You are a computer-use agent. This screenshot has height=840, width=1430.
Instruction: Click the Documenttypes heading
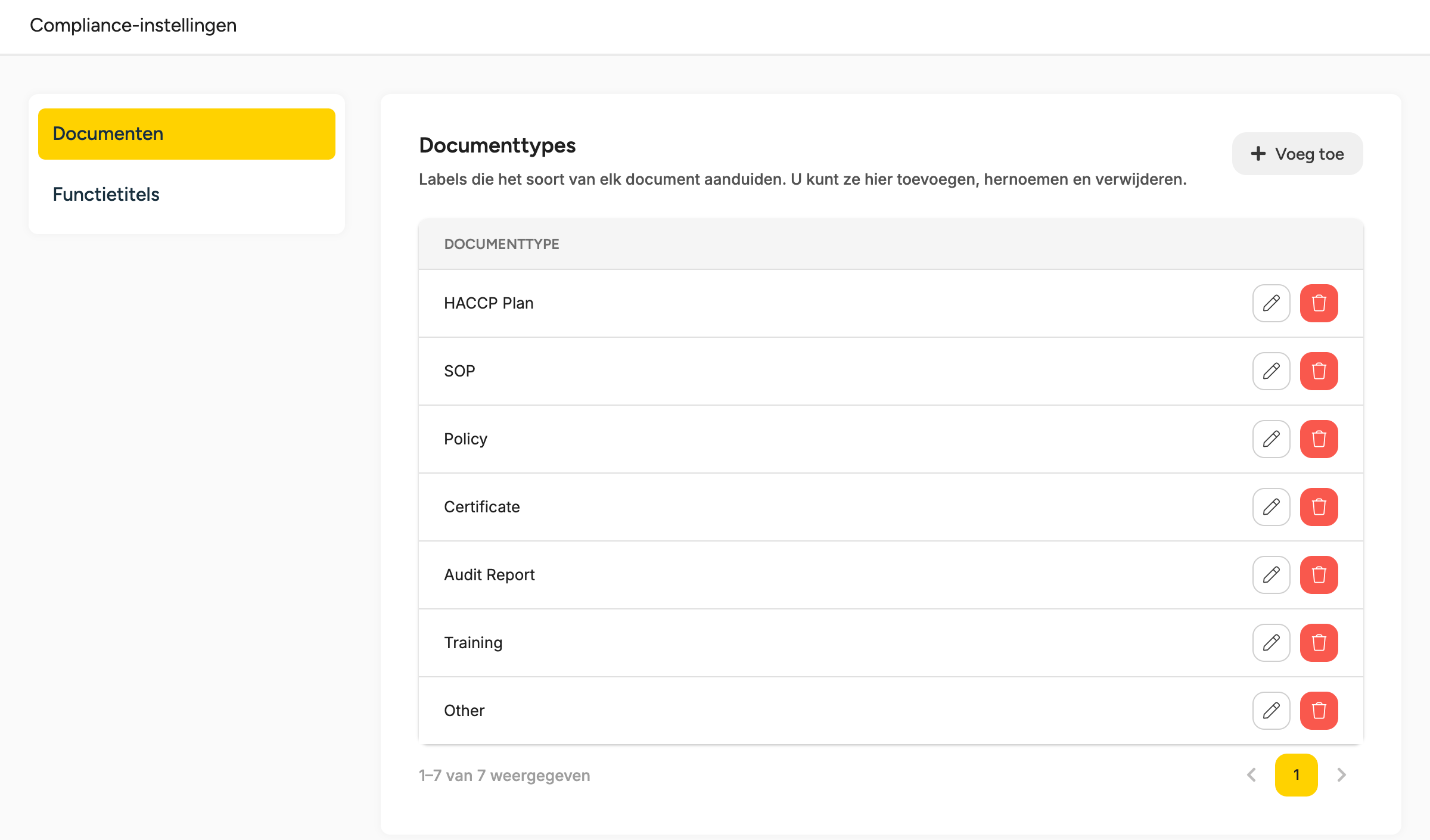(x=498, y=145)
